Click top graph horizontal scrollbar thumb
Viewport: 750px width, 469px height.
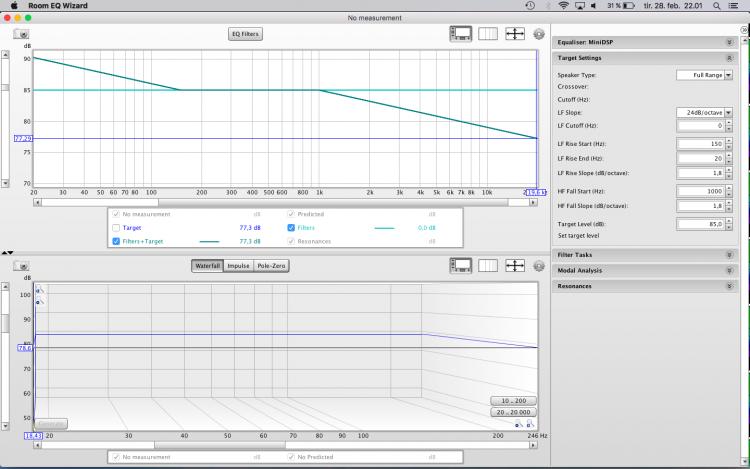coord(333,203)
